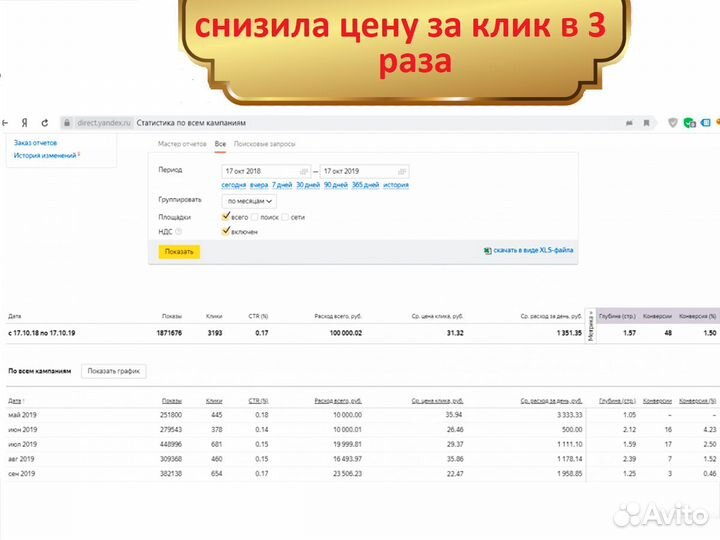Image resolution: width=720 pixels, height=540 pixels.
Task: Open the calendar icon of end date
Action: coord(402,171)
